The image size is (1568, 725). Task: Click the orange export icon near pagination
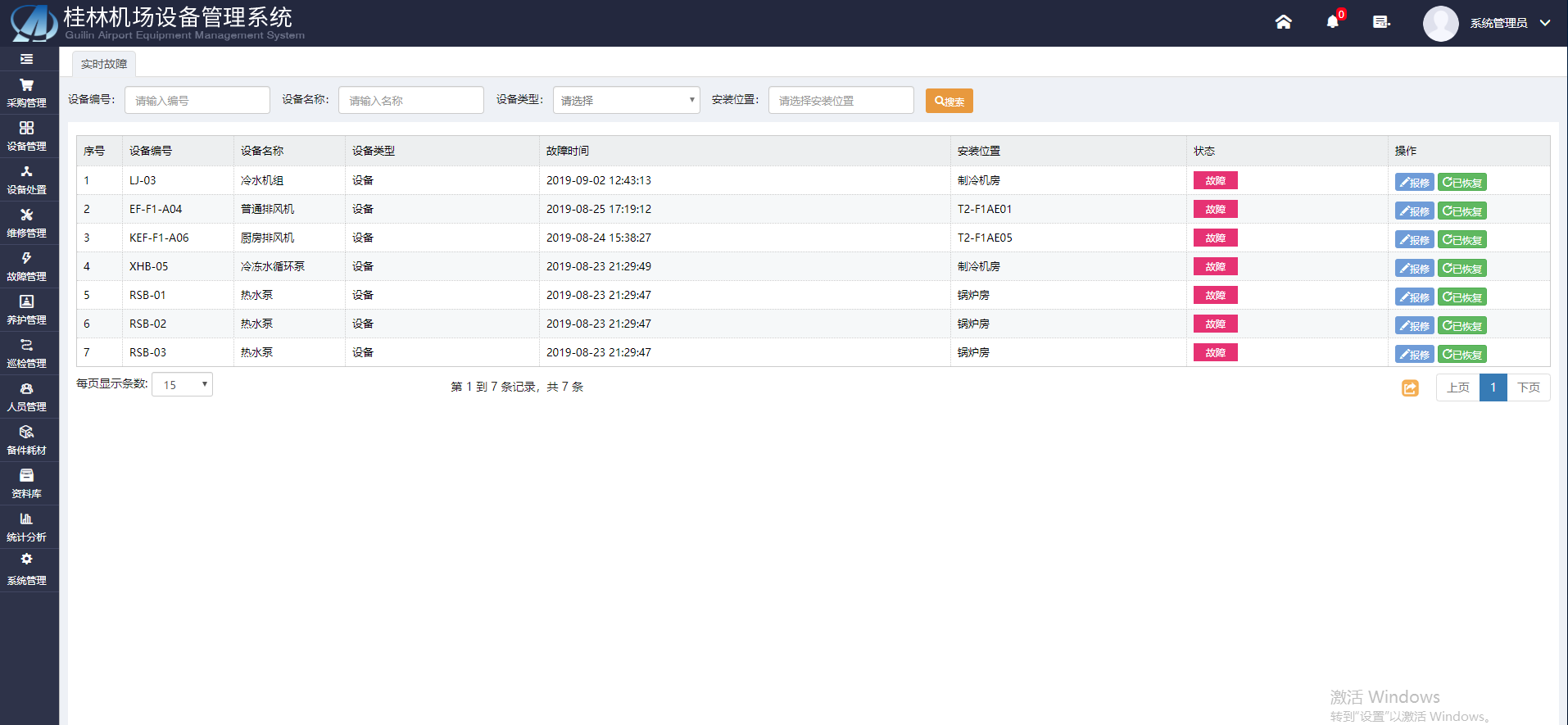point(1409,387)
